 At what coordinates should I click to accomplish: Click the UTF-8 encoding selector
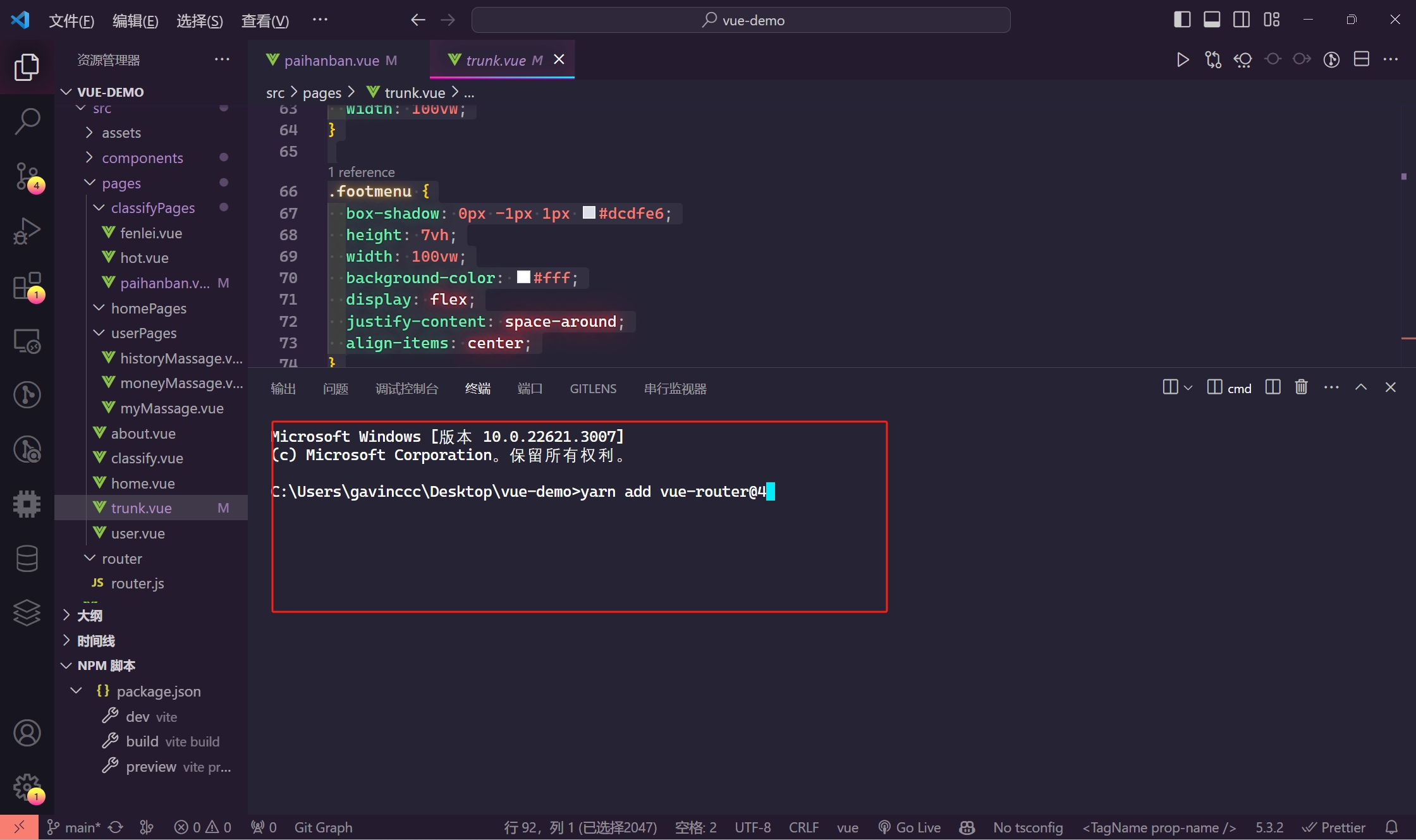tap(752, 827)
